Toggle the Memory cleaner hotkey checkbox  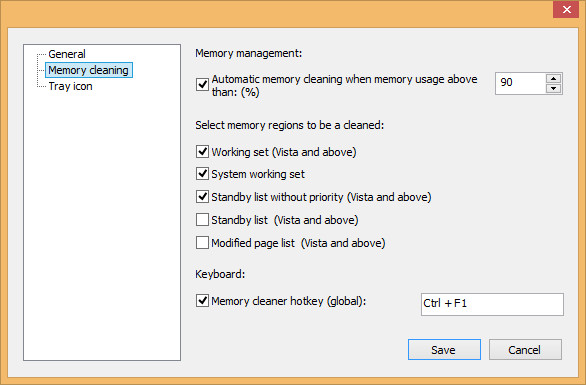202,301
